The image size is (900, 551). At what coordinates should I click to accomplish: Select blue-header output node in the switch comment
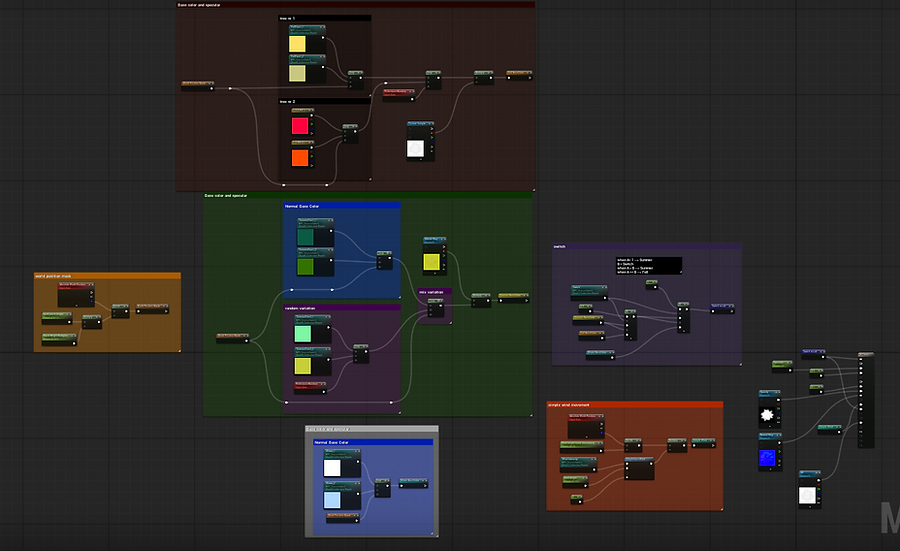click(x=722, y=309)
